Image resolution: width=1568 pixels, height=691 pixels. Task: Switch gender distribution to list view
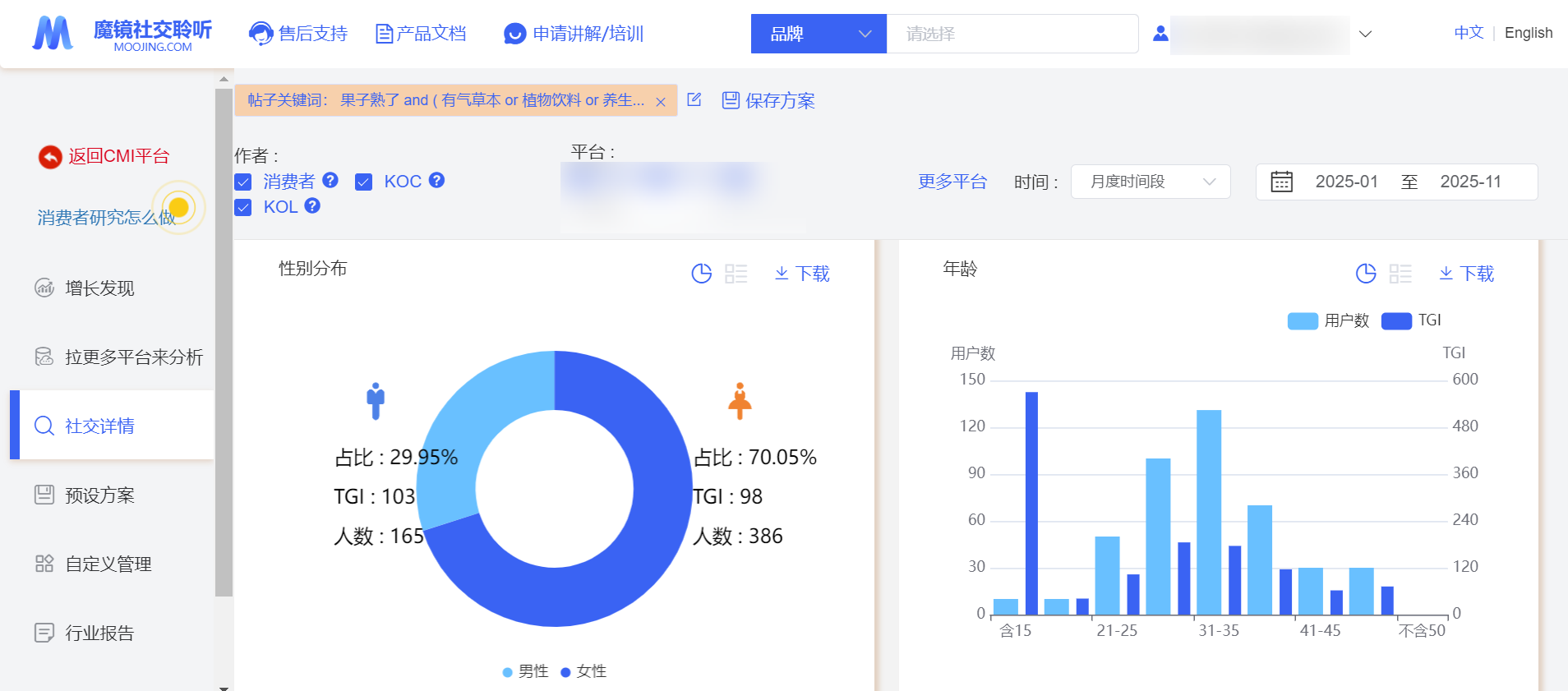pyautogui.click(x=736, y=274)
